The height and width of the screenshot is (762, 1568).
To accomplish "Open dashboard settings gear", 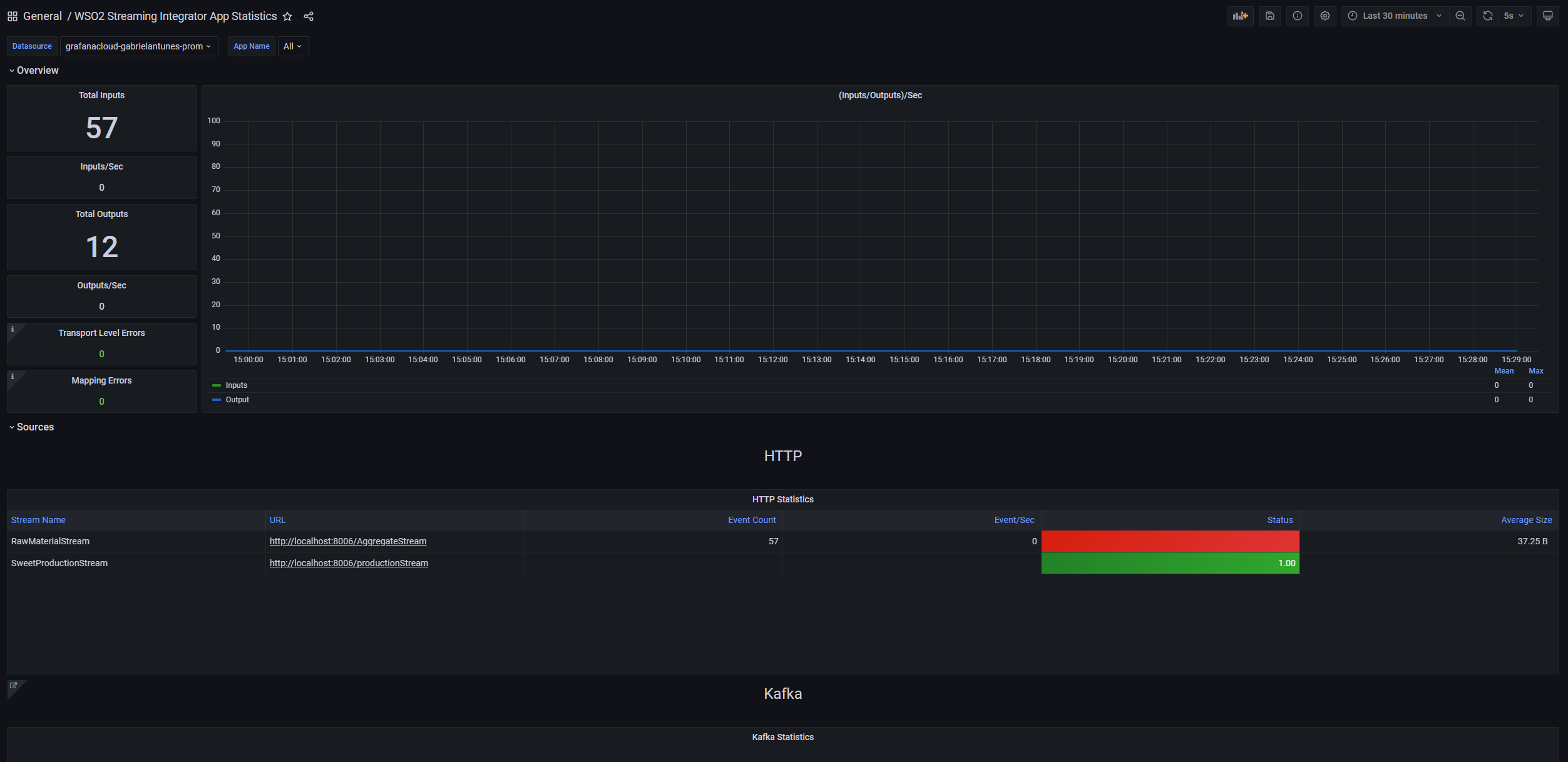I will [1325, 16].
